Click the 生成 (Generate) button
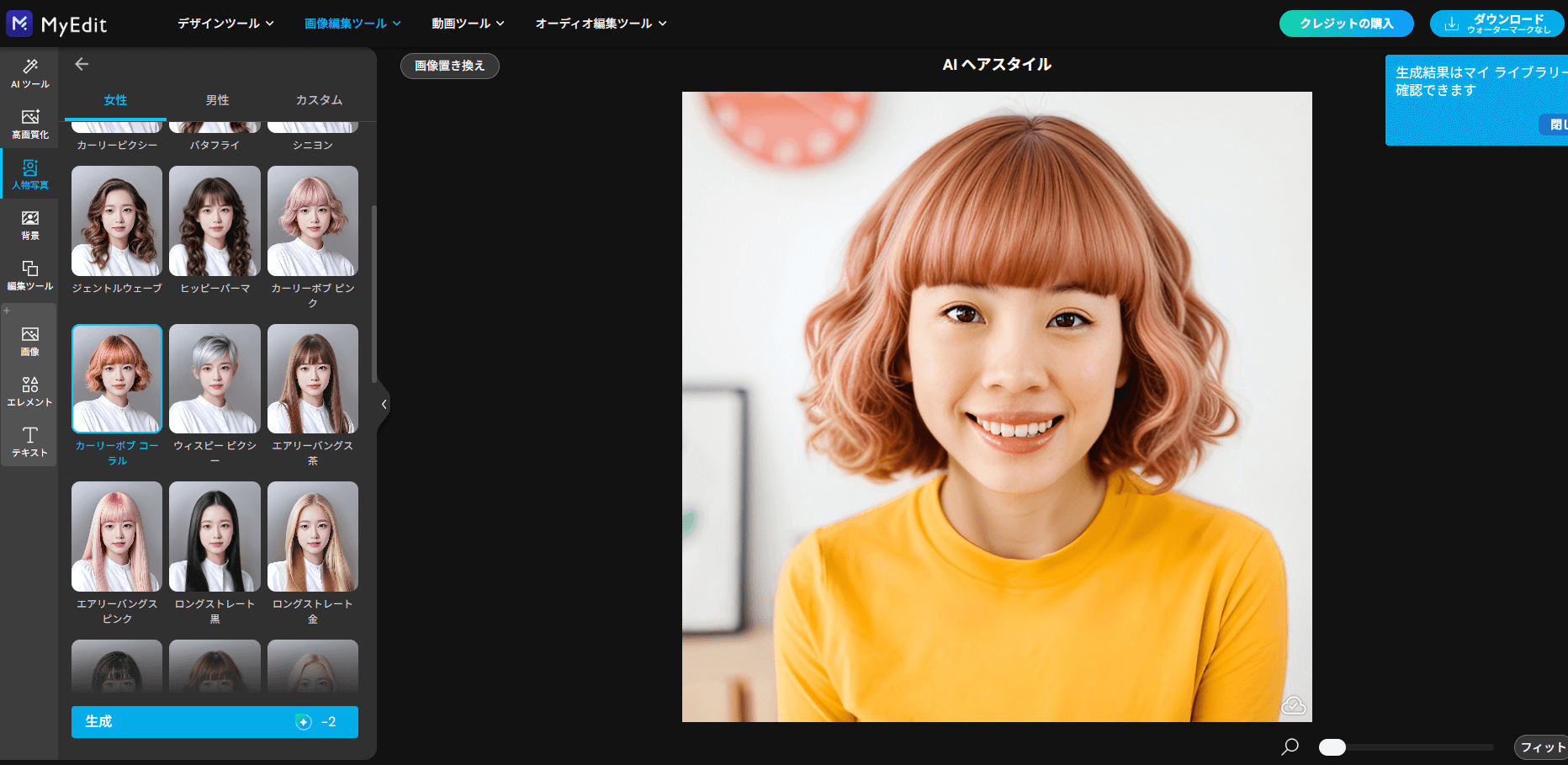The height and width of the screenshot is (765, 1568). click(215, 721)
